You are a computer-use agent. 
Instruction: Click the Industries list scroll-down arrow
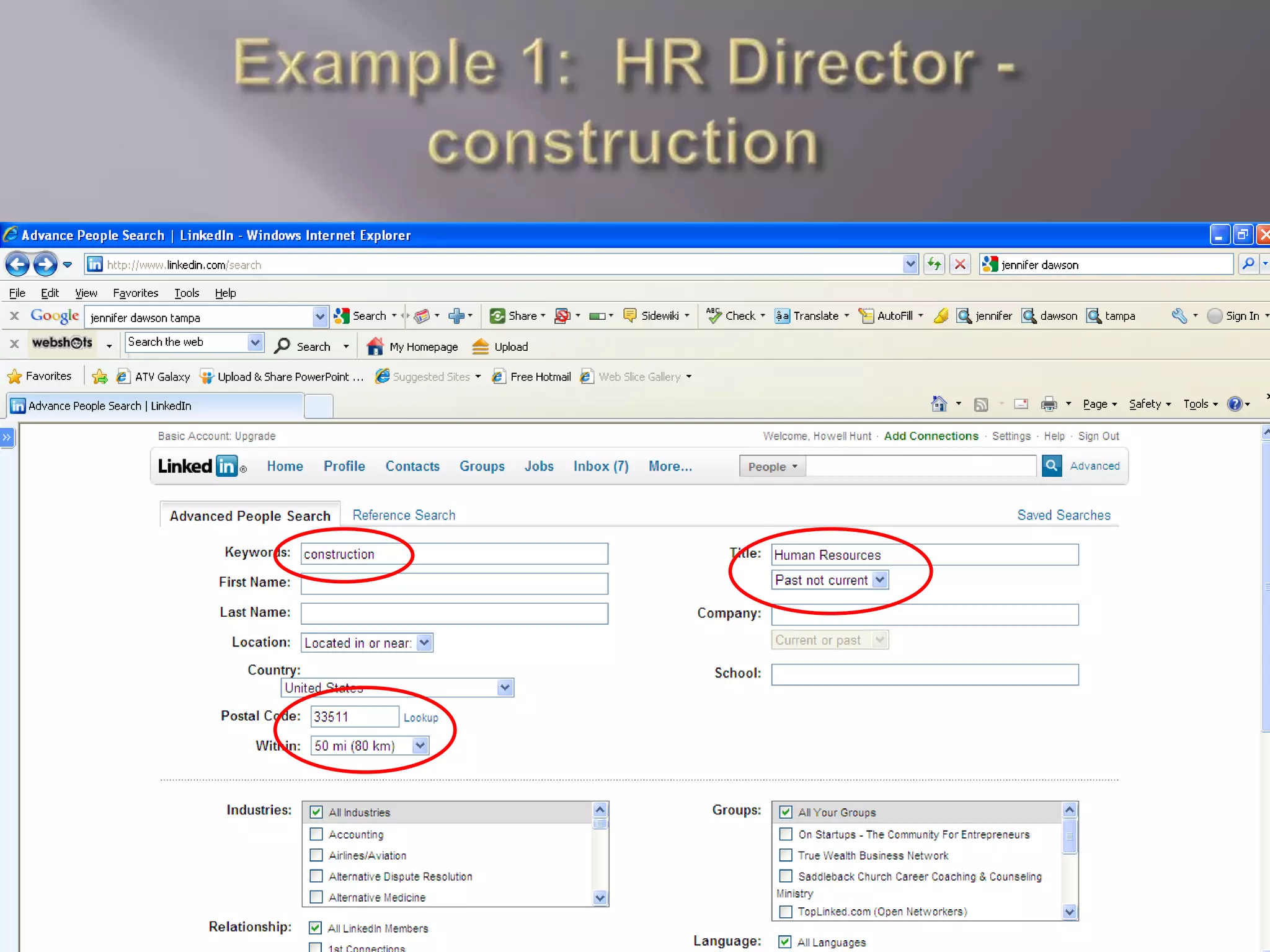tap(599, 897)
